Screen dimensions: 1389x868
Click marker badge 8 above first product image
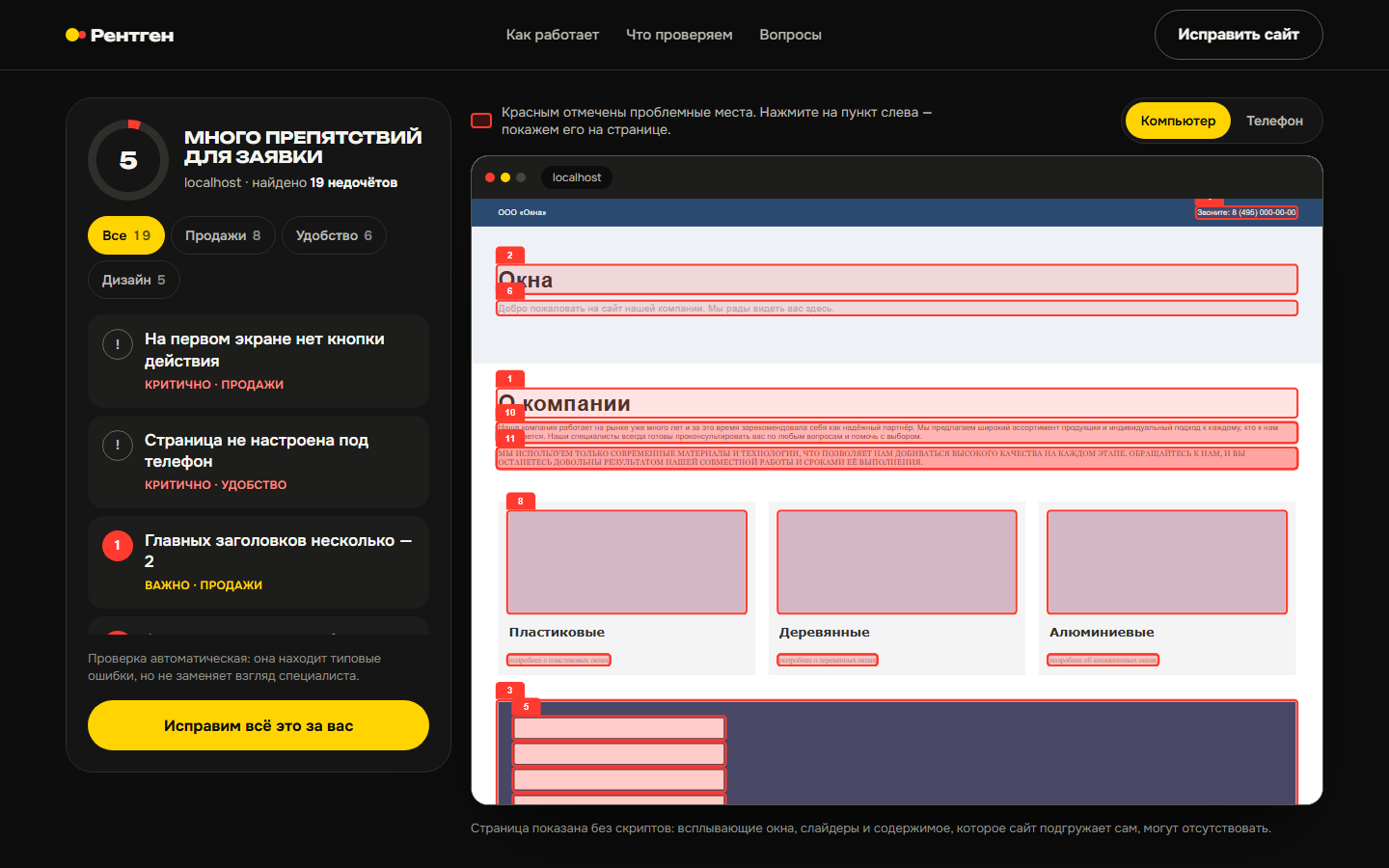pos(521,502)
